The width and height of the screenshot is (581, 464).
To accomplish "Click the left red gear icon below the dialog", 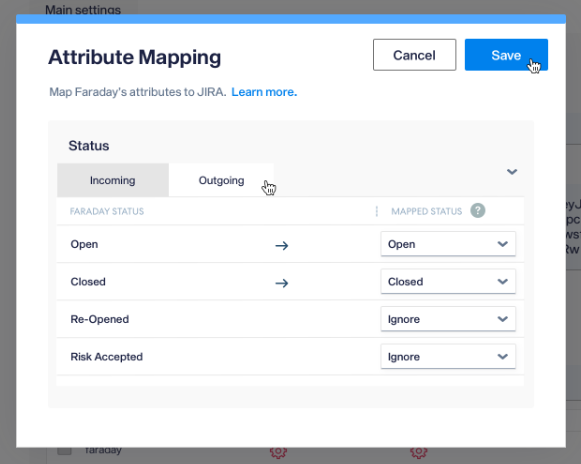I will coord(278,452).
